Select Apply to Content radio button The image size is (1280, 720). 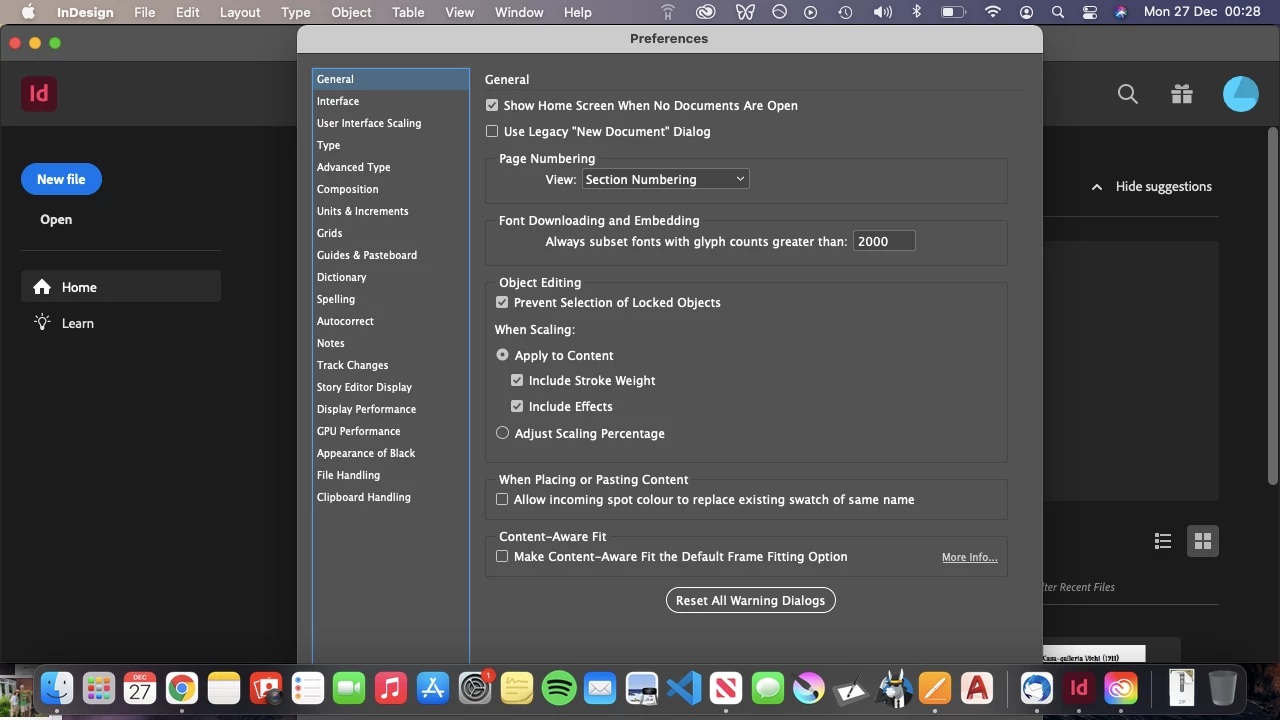pos(502,355)
